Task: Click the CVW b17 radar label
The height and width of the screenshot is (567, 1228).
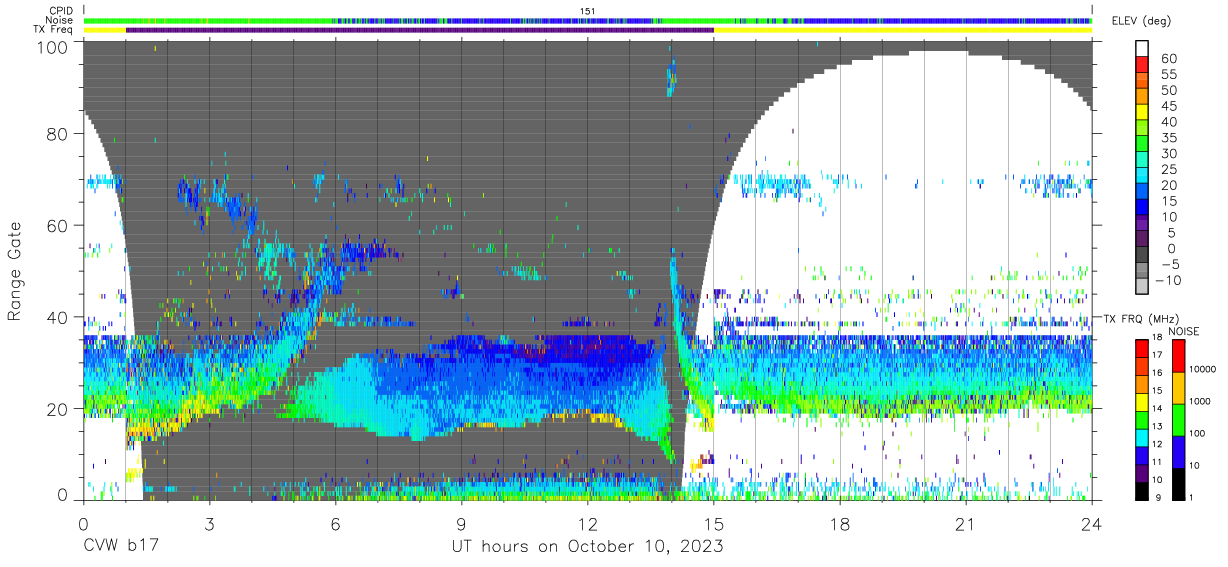Action: pyautogui.click(x=120, y=546)
